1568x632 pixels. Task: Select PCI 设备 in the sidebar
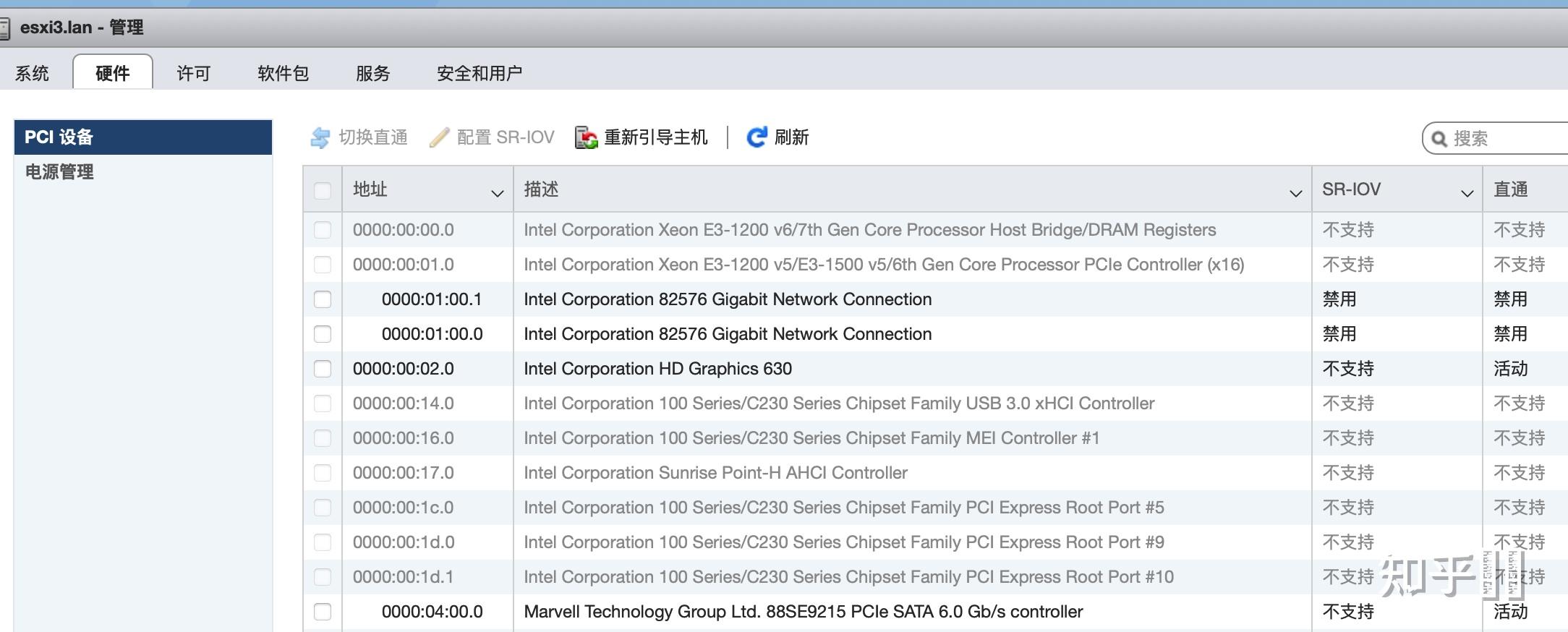143,137
